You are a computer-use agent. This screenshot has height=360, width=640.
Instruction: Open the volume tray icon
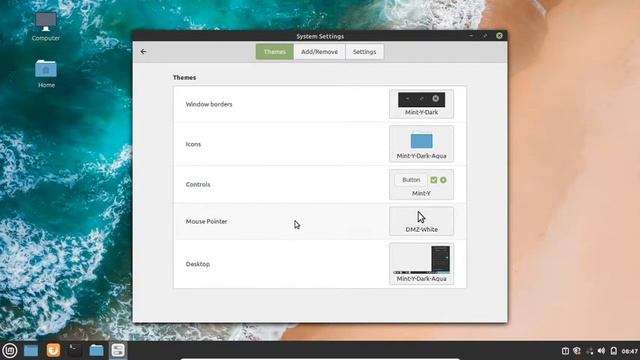point(601,351)
